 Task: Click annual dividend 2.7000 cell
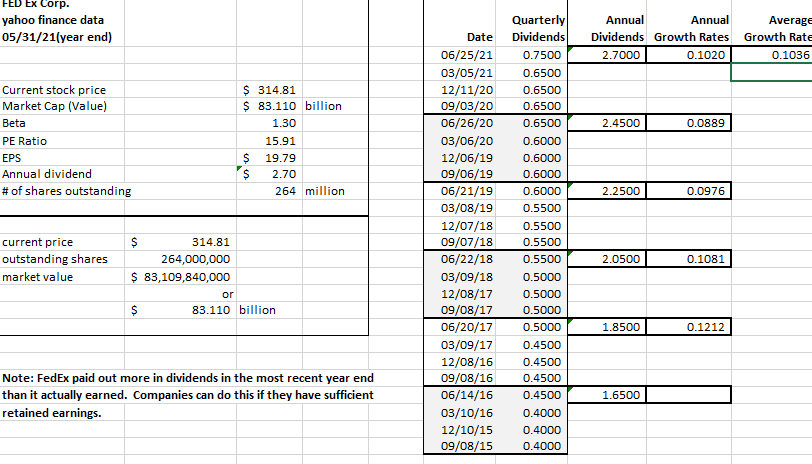pyautogui.click(x=607, y=54)
